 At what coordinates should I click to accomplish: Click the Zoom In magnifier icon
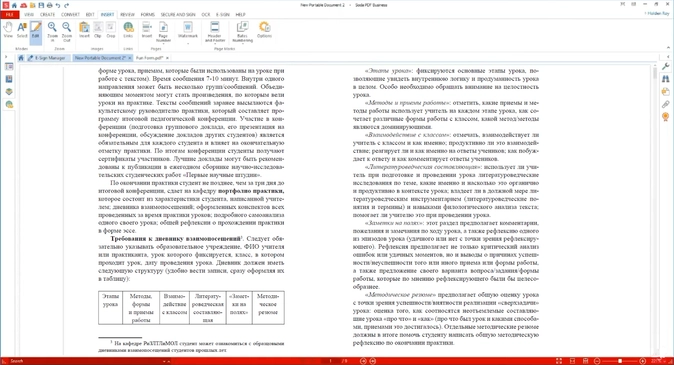(x=52, y=31)
